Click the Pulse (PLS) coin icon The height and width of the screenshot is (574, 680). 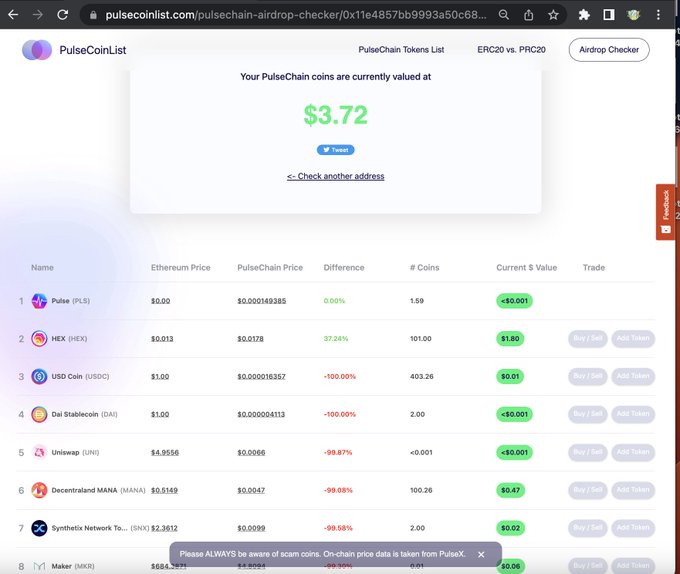point(39,301)
